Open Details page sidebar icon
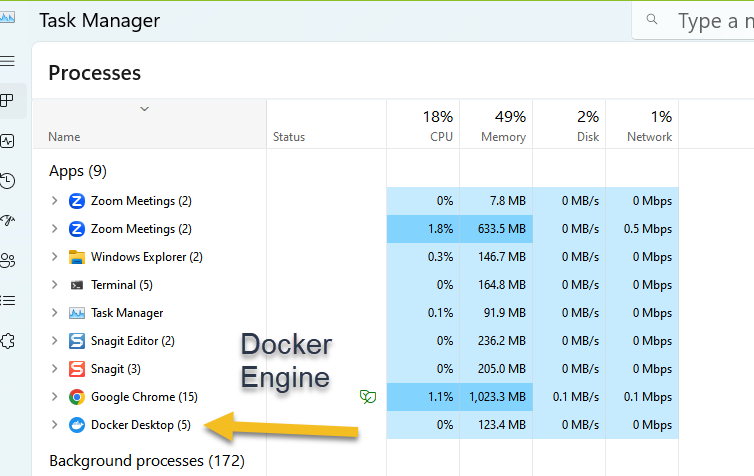754x476 pixels. pos(8,300)
